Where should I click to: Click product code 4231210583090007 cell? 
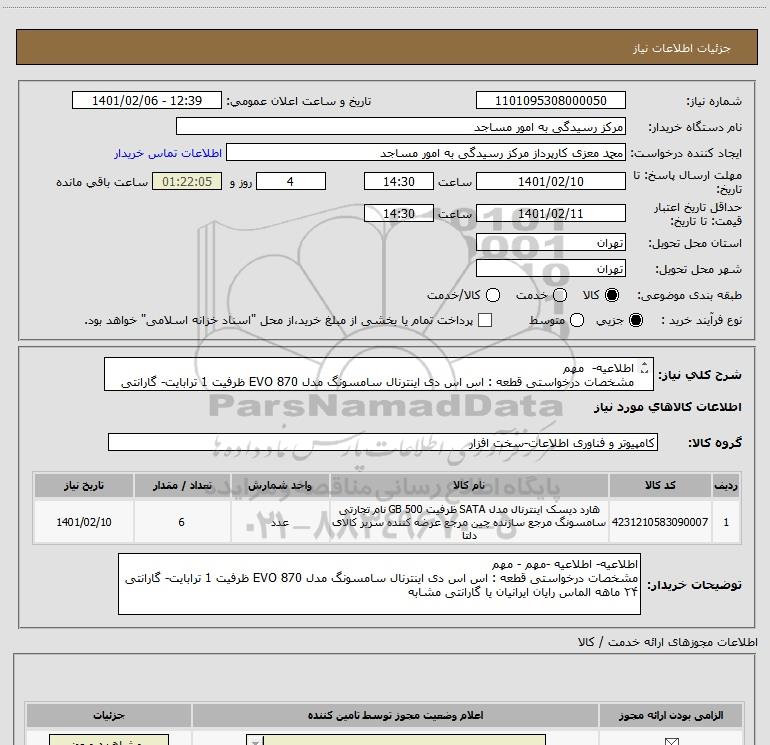point(660,522)
